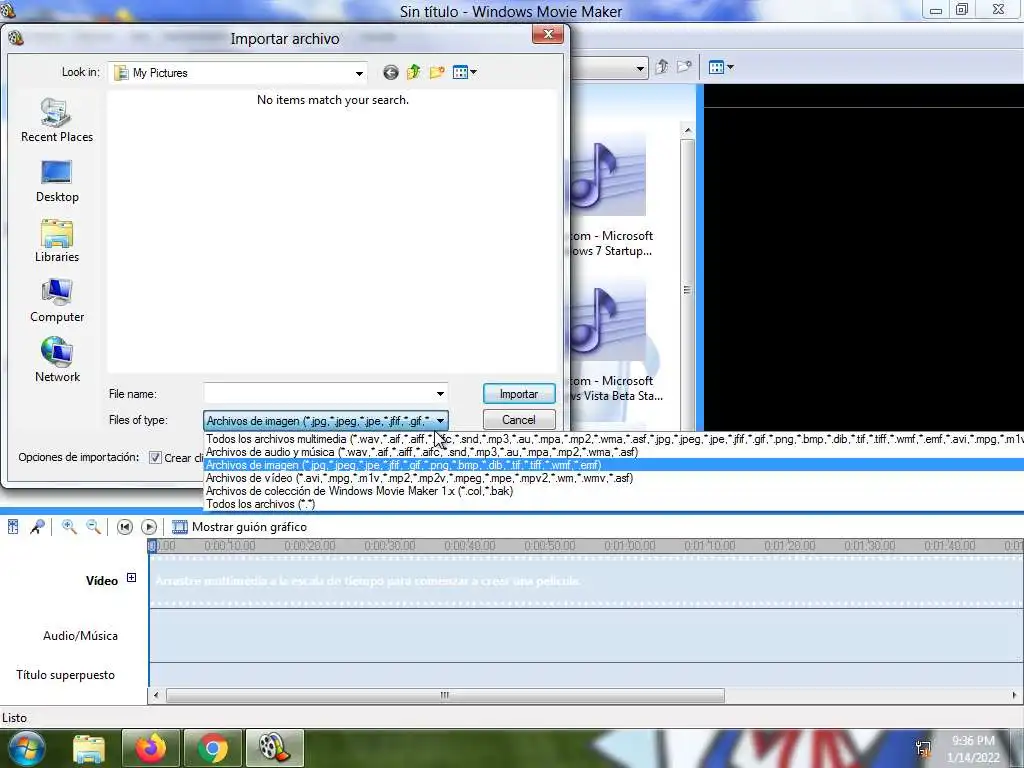The image size is (1024, 768).
Task: Click the Movie Maker taskbar button
Action: coord(275,748)
